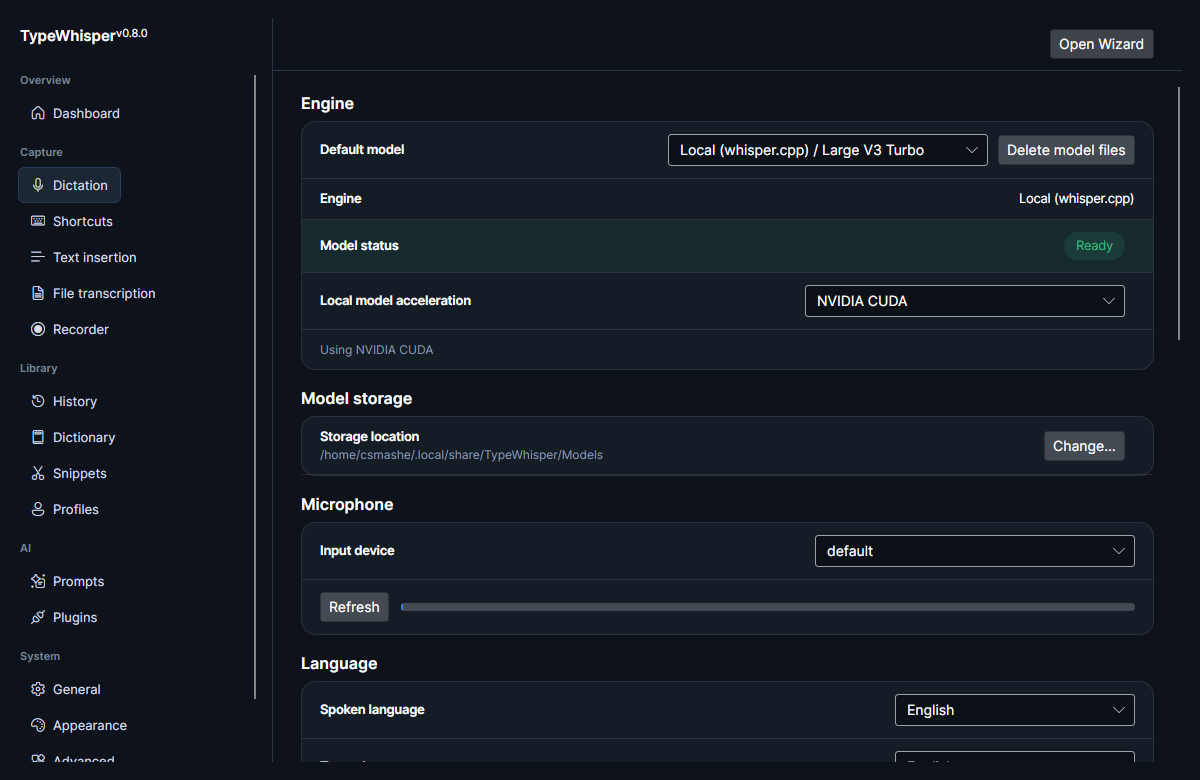Viewport: 1200px width, 780px height.
Task: Open the Input device dropdown
Action: pos(975,551)
